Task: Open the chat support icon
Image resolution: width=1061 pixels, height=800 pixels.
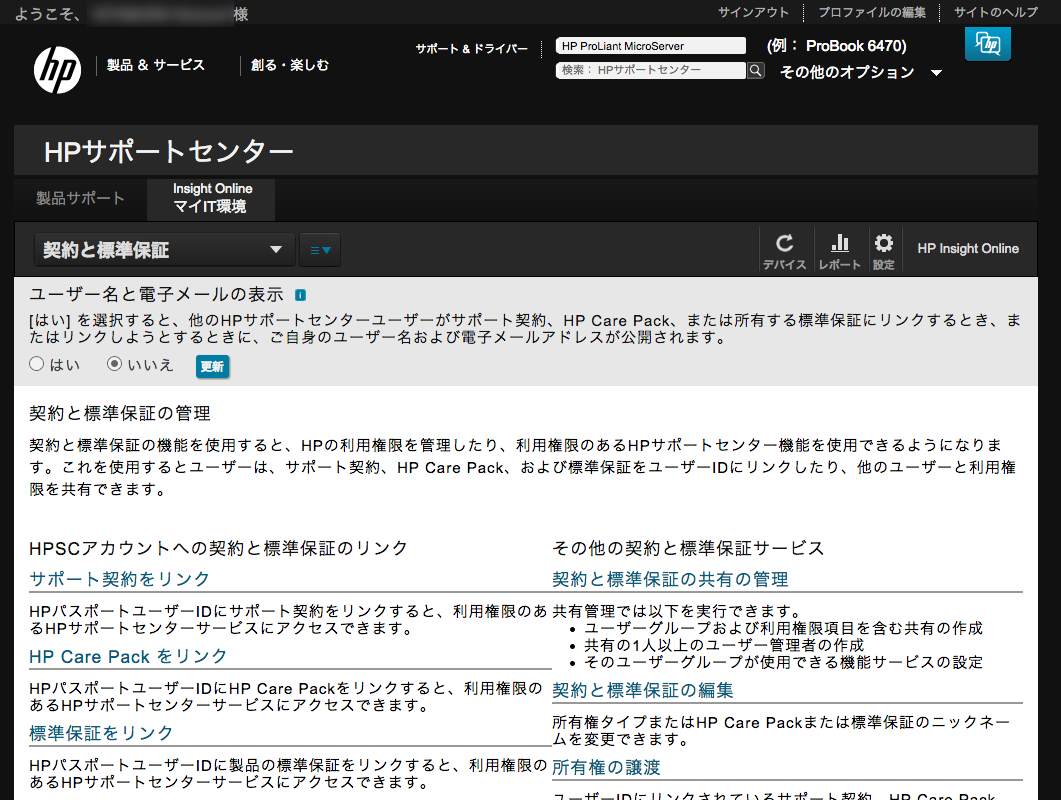Action: coord(987,44)
